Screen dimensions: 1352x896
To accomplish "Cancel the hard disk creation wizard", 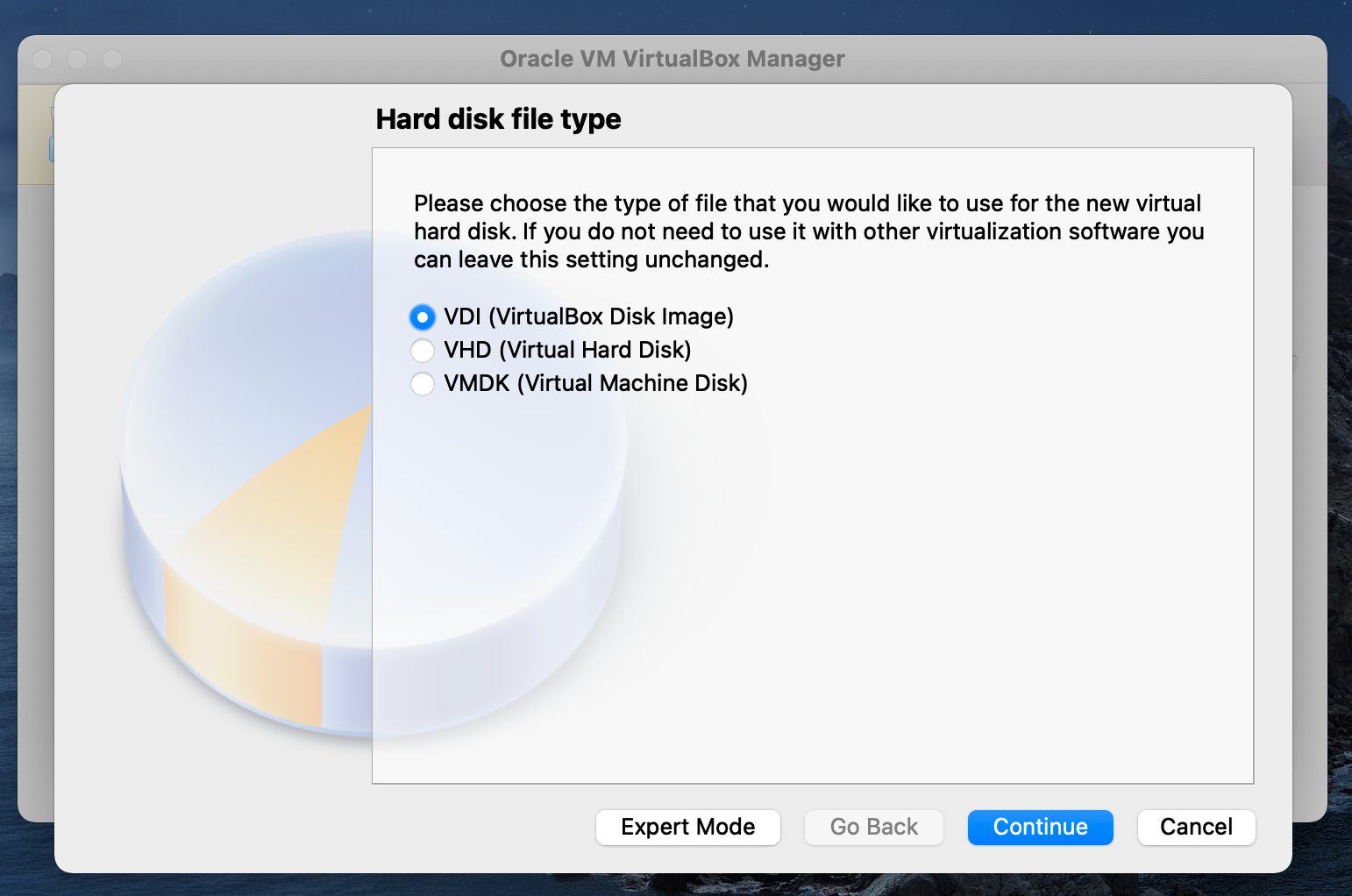I will (1196, 827).
